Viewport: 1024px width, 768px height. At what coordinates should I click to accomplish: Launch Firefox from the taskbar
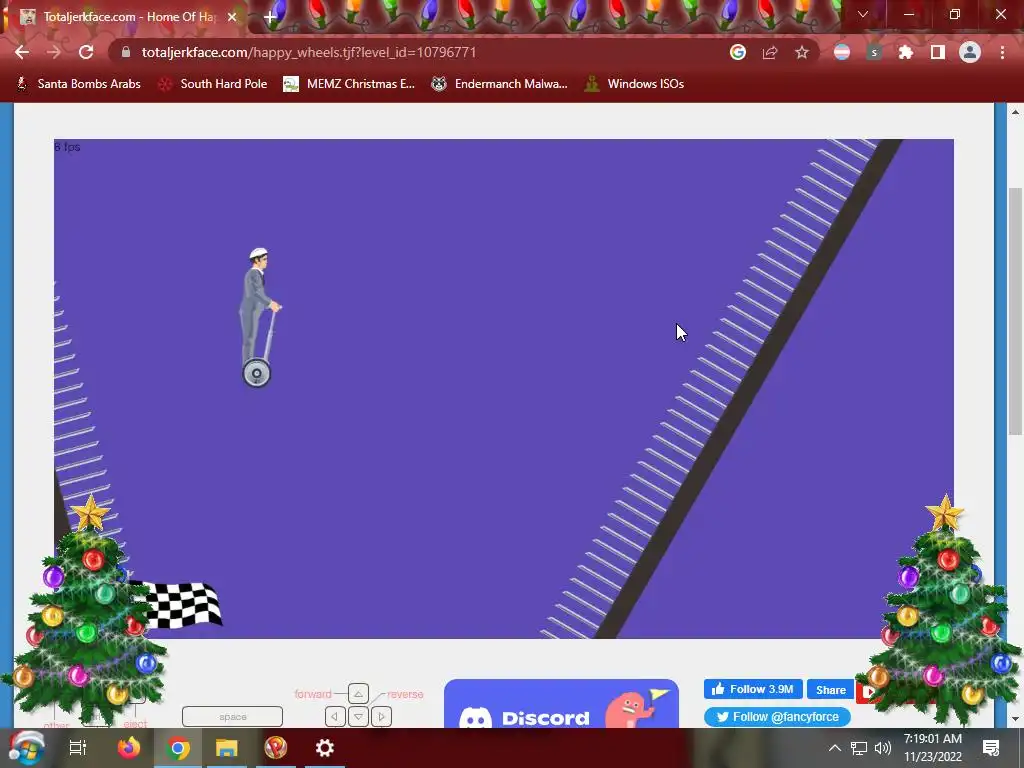coord(129,748)
